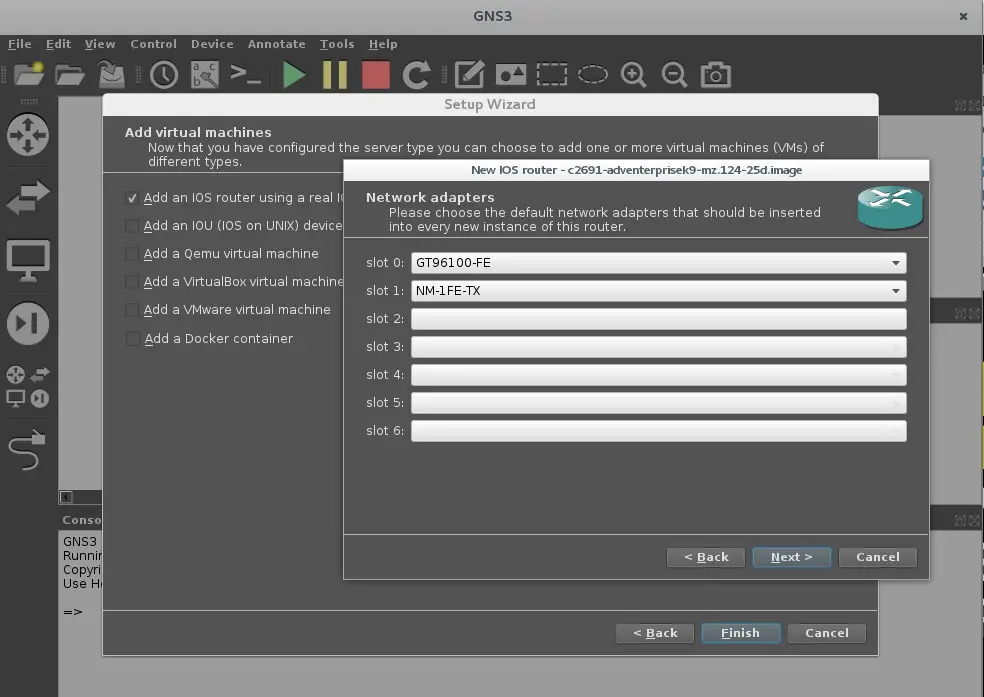Click the Insert a picture toolbar icon

pos(510,75)
